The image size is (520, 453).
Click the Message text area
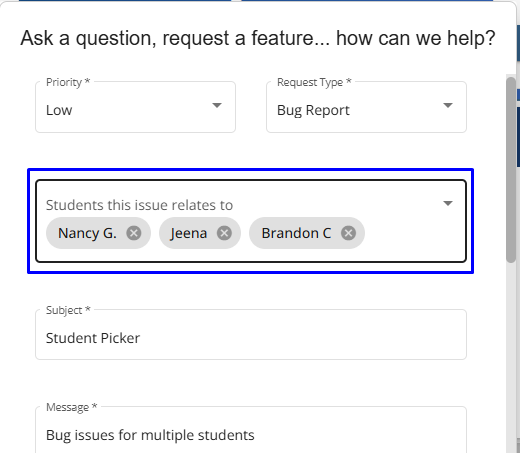pyautogui.click(x=251, y=430)
